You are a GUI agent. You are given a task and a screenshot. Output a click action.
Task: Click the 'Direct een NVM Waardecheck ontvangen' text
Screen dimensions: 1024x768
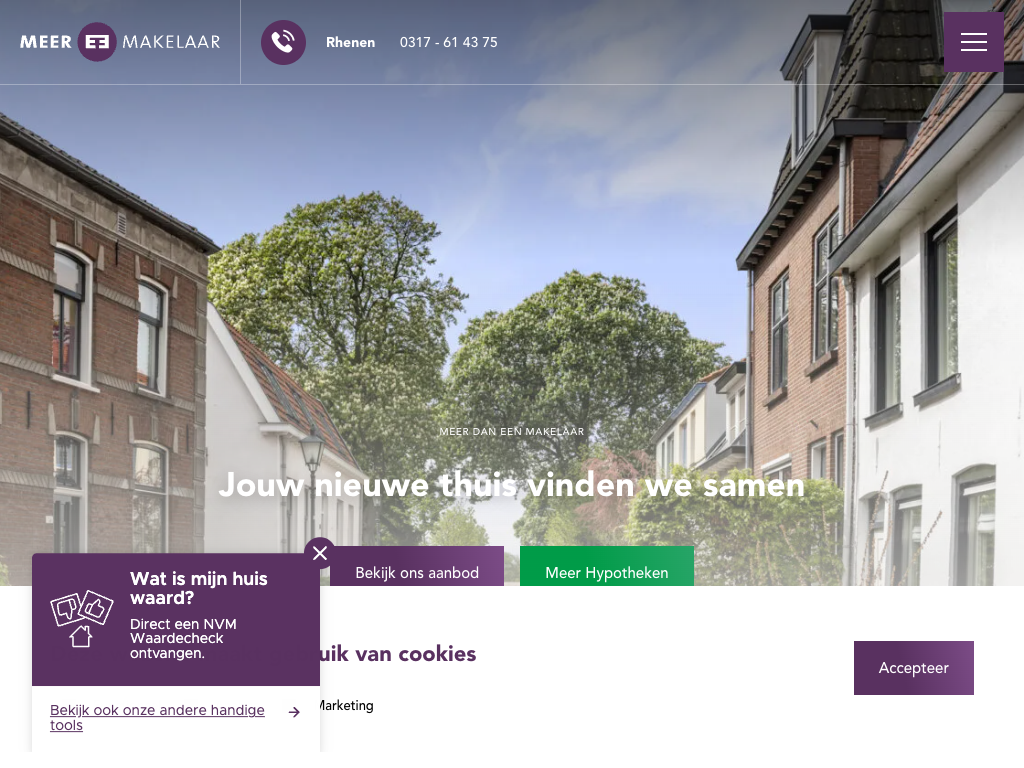click(x=184, y=639)
